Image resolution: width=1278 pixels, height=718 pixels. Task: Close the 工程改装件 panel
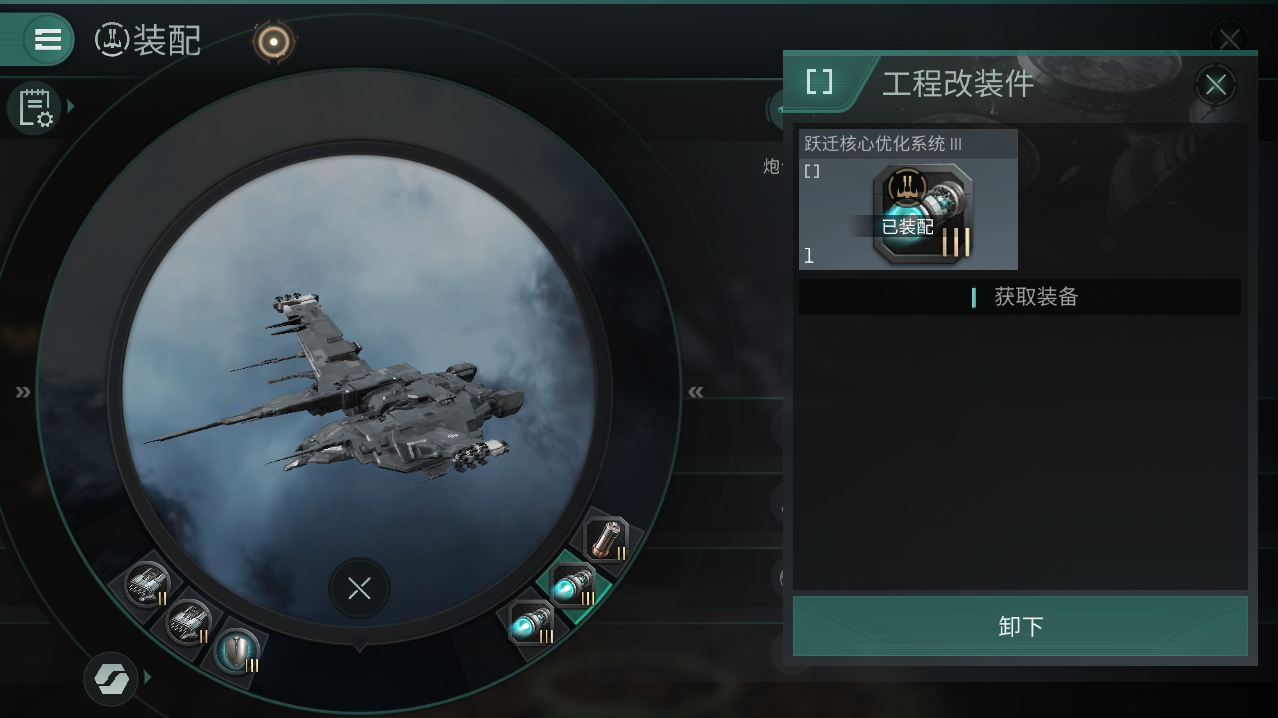point(1215,85)
